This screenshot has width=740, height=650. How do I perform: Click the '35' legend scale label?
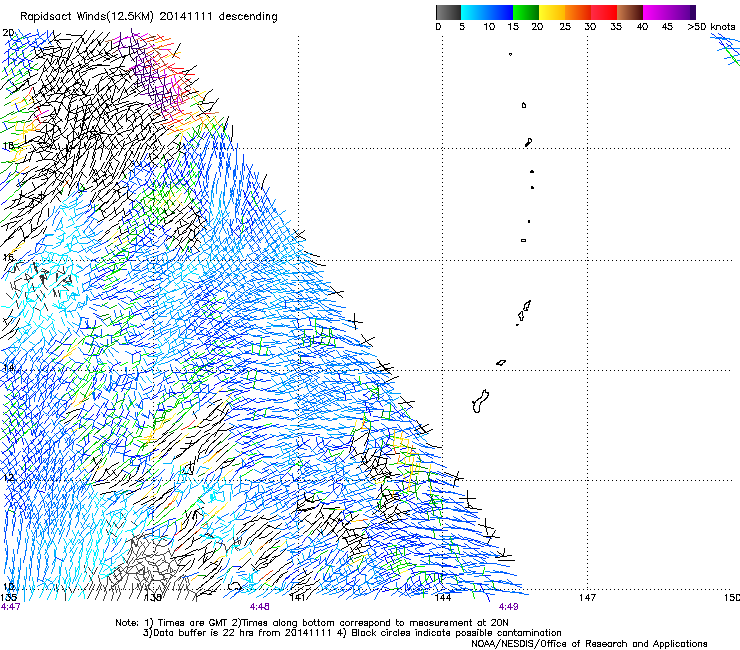(x=616, y=27)
